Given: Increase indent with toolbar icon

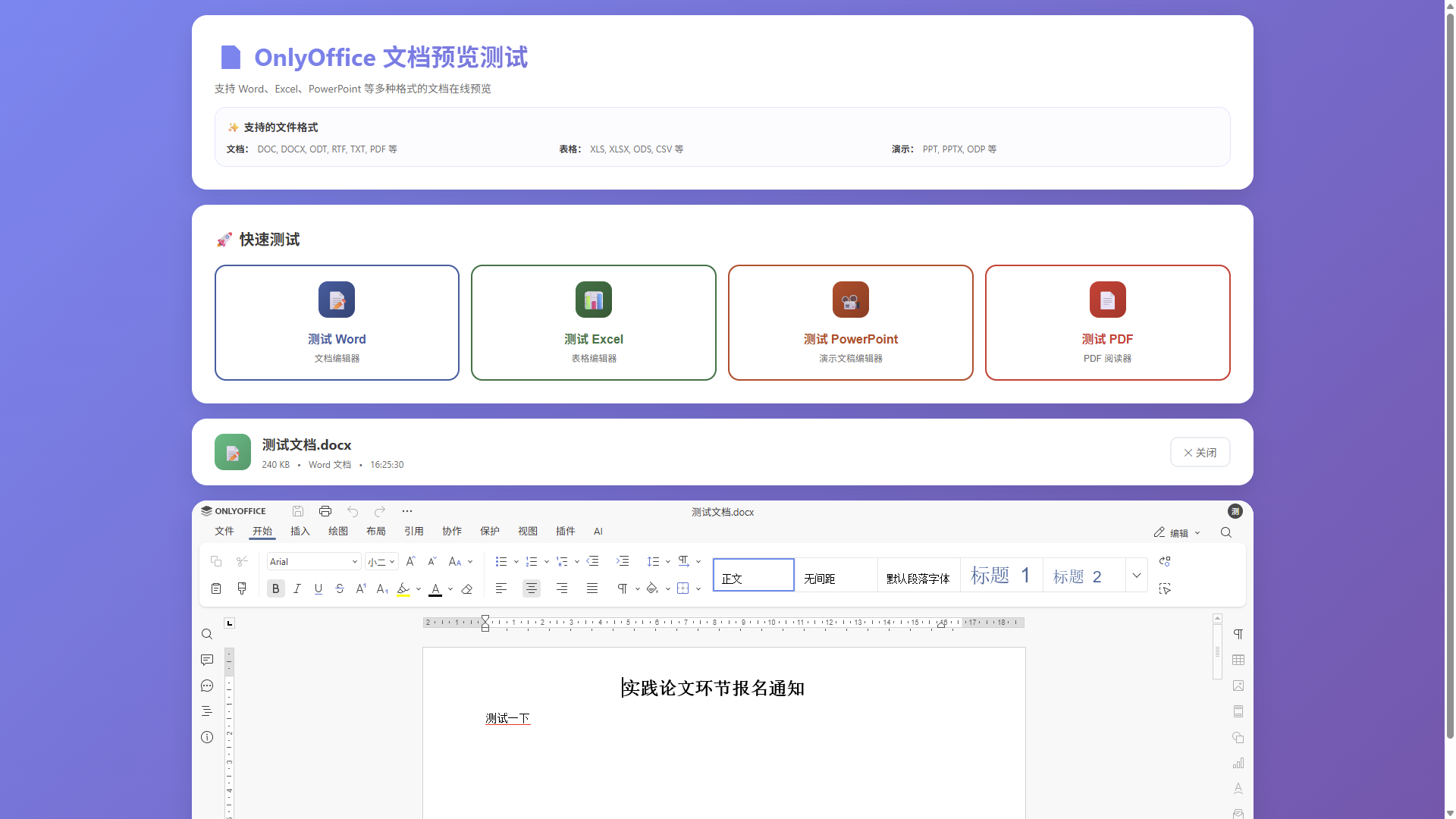Looking at the screenshot, I should click(623, 561).
